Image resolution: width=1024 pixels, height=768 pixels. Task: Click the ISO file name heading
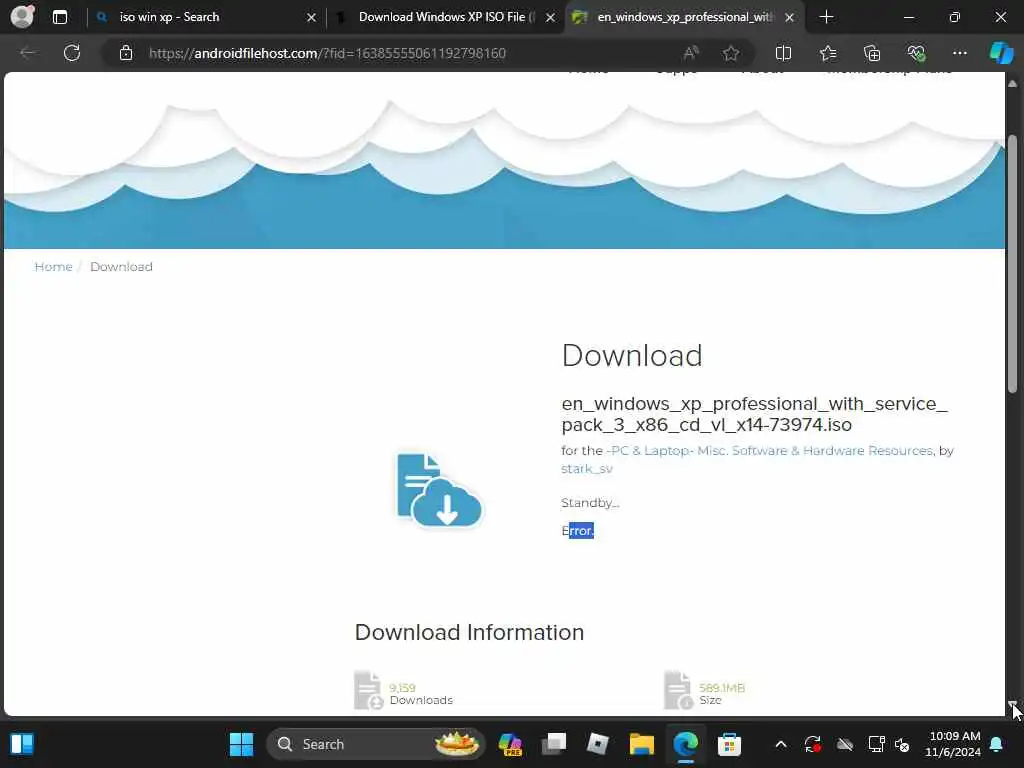[x=754, y=414]
